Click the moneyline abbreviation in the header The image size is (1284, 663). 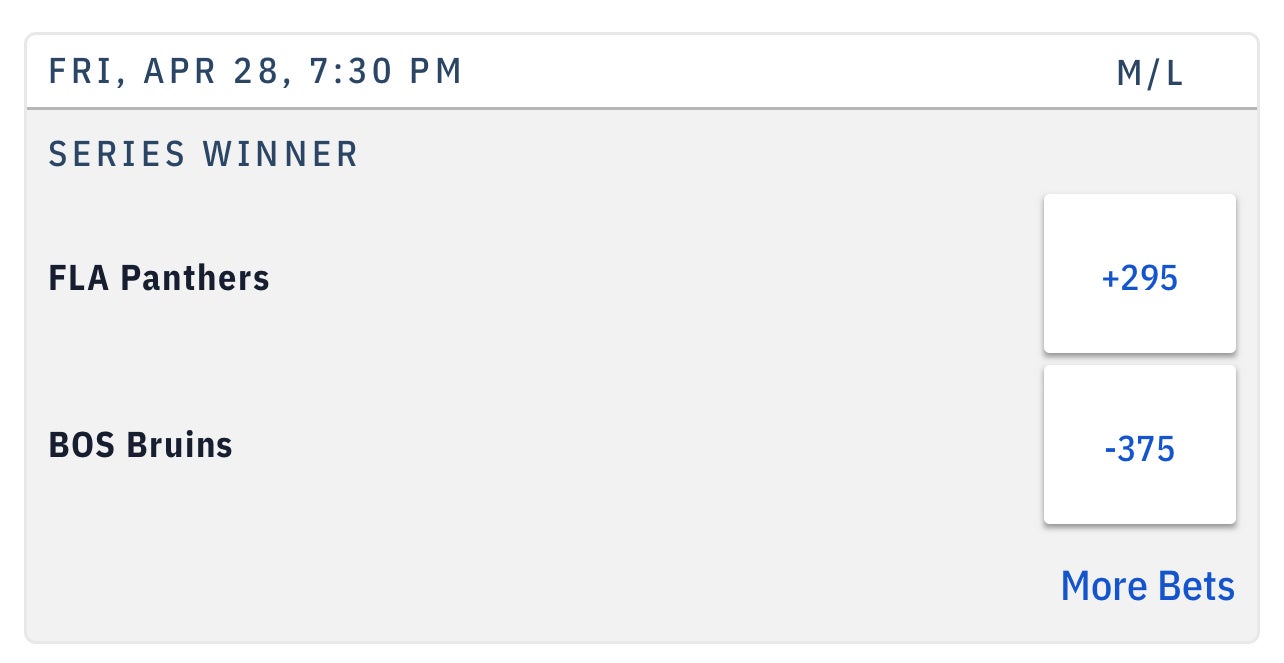pos(1150,73)
